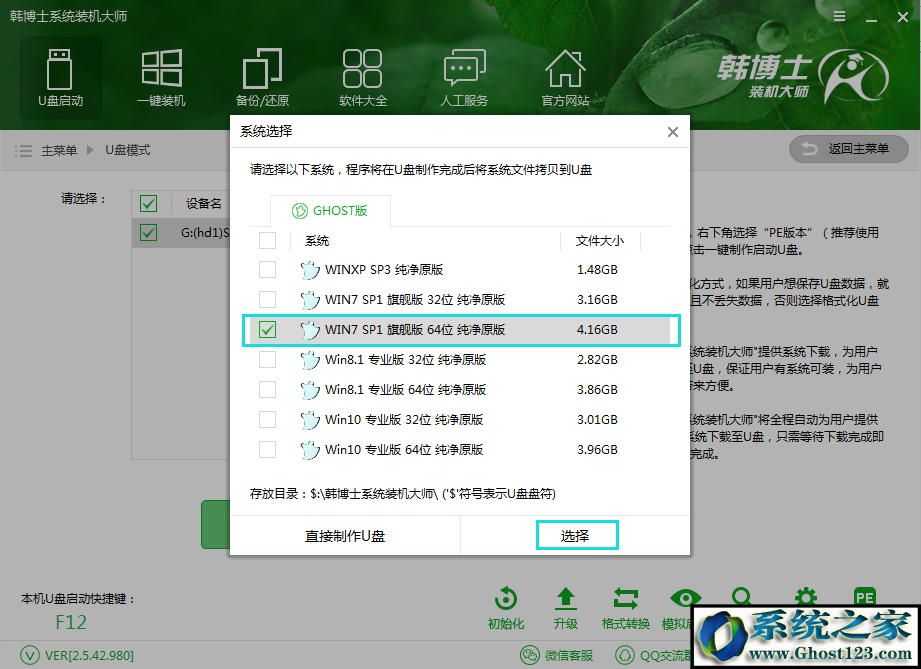Click U盘模式 in the breadcrumb
The width and height of the screenshot is (921, 669).
127,150
